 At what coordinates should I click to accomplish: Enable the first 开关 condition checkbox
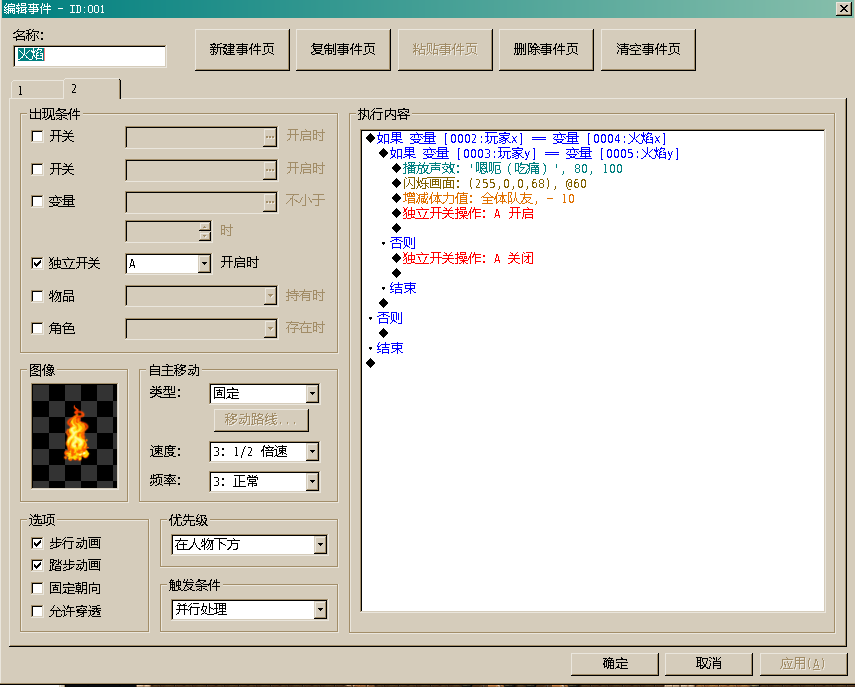tap(37, 136)
